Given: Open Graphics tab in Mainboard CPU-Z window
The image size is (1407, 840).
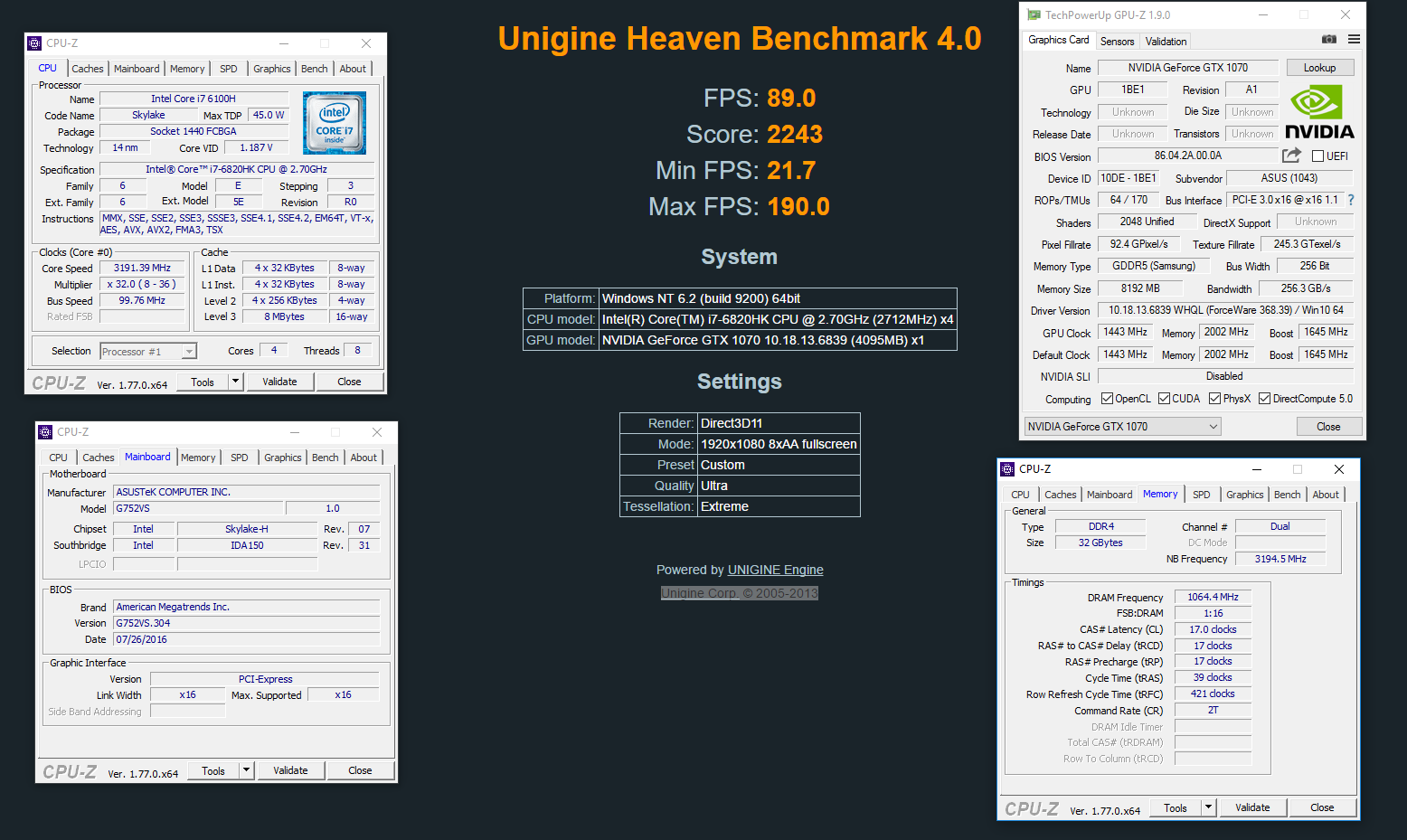Looking at the screenshot, I should pos(283,458).
